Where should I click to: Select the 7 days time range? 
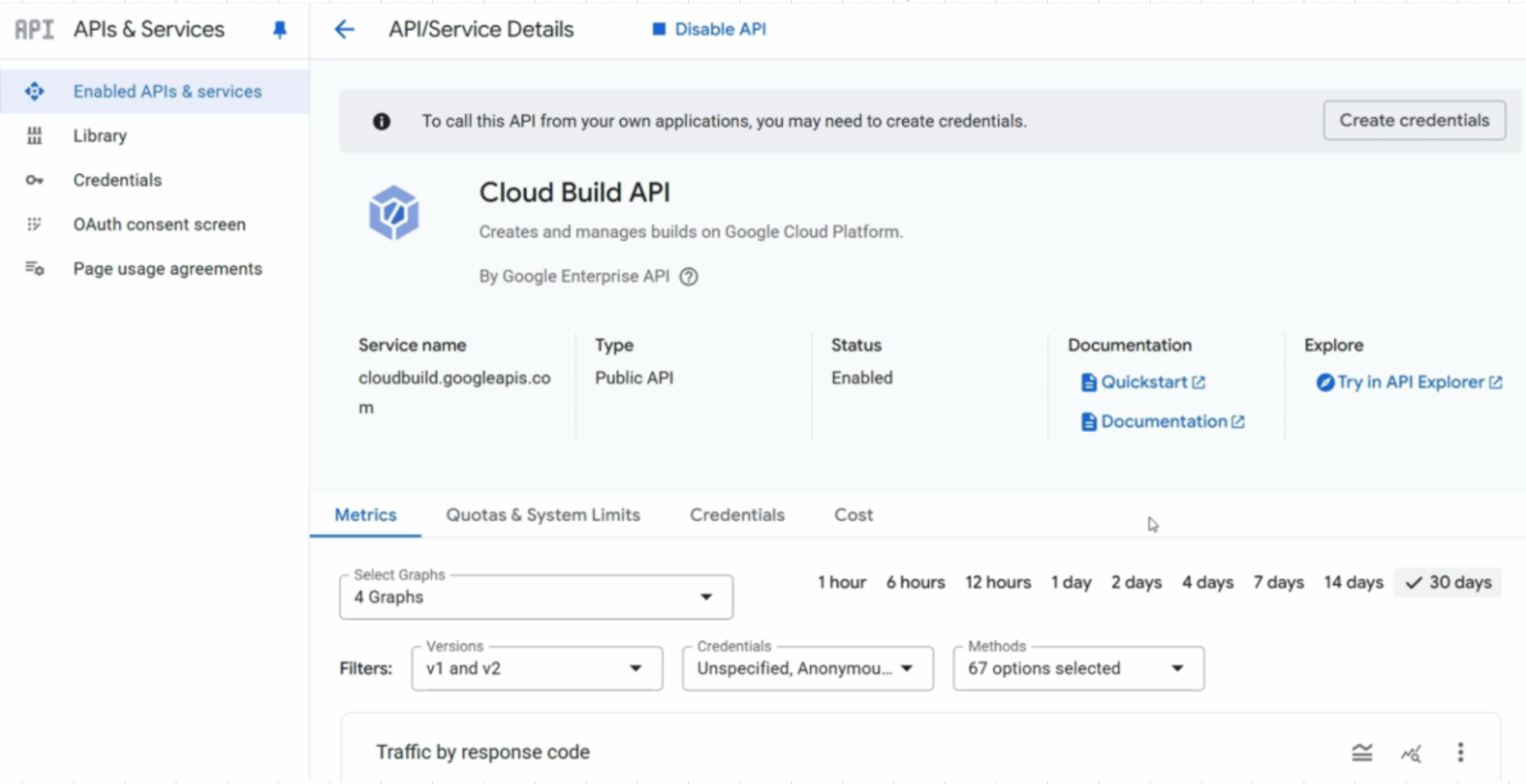pyautogui.click(x=1279, y=583)
